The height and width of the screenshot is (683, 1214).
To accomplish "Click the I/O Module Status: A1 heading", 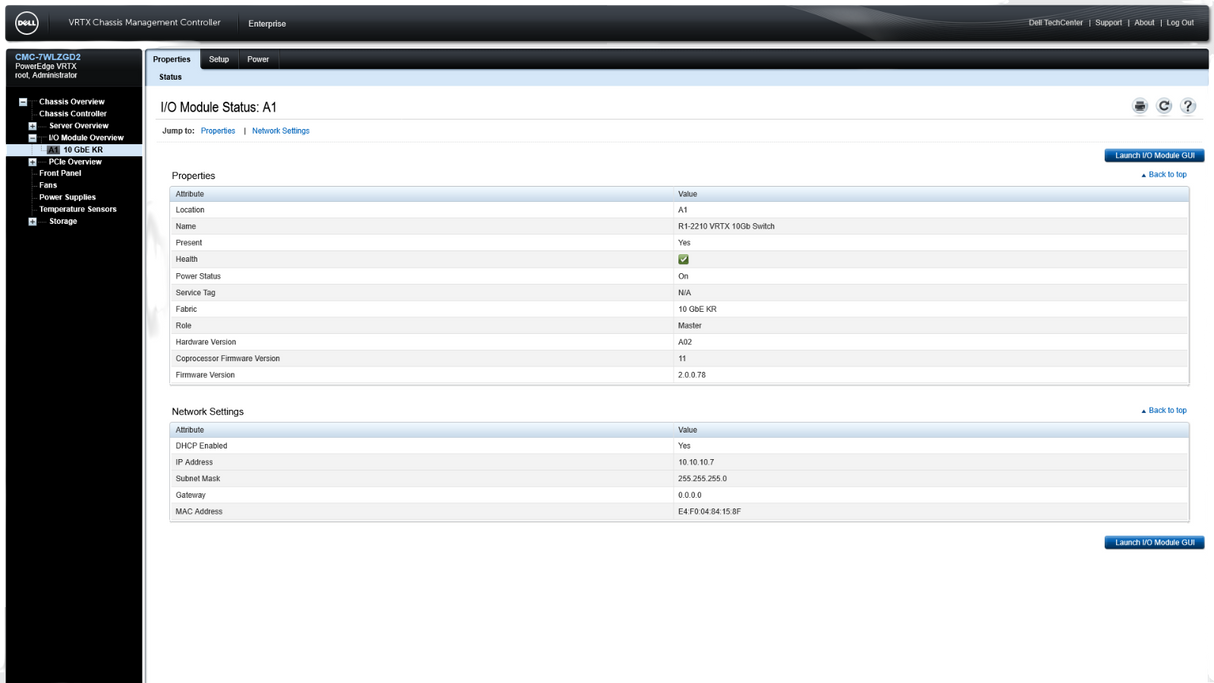I will 219,107.
